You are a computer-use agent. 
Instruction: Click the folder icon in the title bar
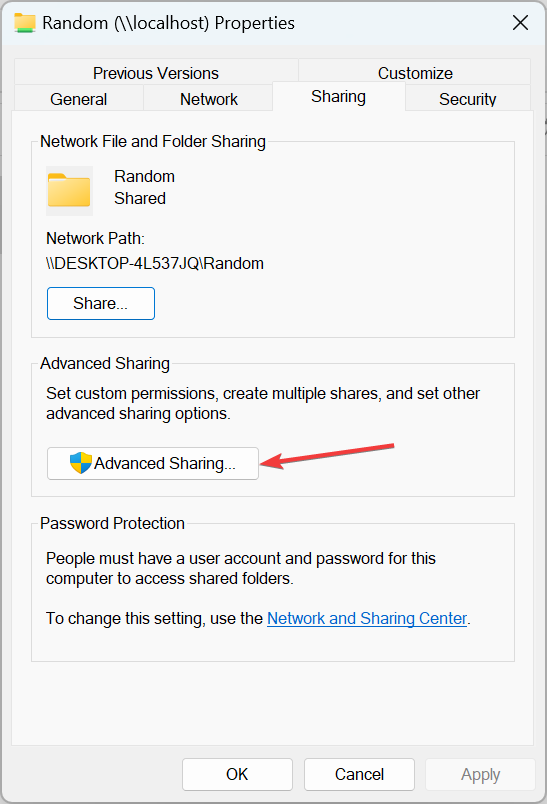[25, 23]
